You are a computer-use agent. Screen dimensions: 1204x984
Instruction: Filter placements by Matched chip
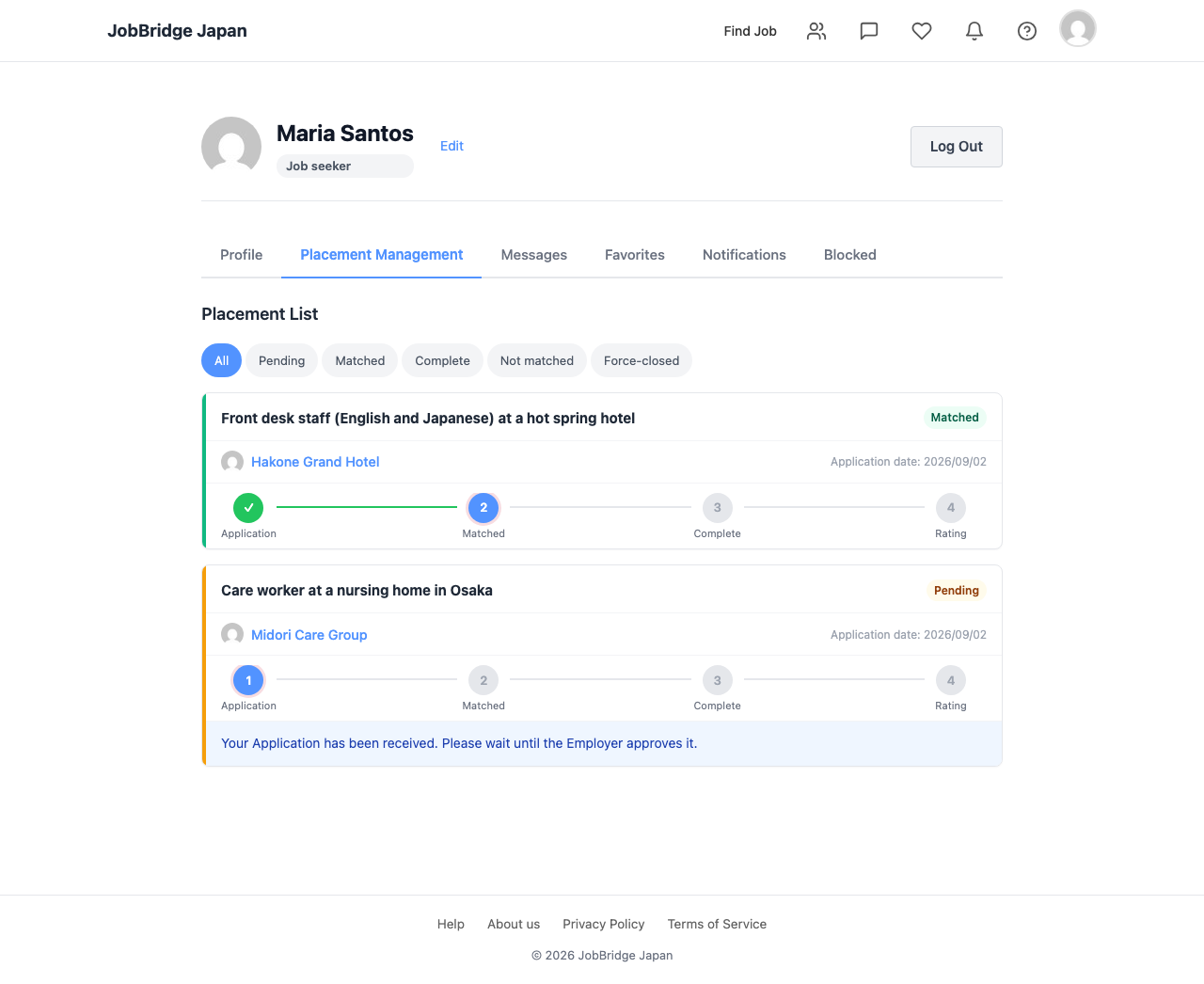coord(360,360)
